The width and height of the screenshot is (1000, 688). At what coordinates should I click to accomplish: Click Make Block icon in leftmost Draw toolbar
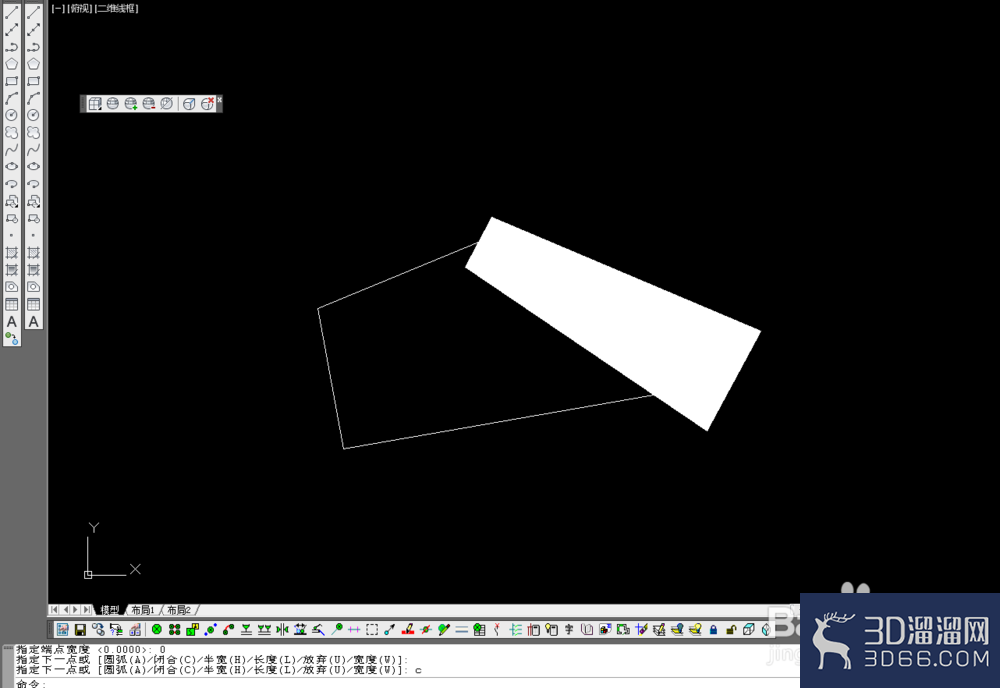(x=11, y=219)
